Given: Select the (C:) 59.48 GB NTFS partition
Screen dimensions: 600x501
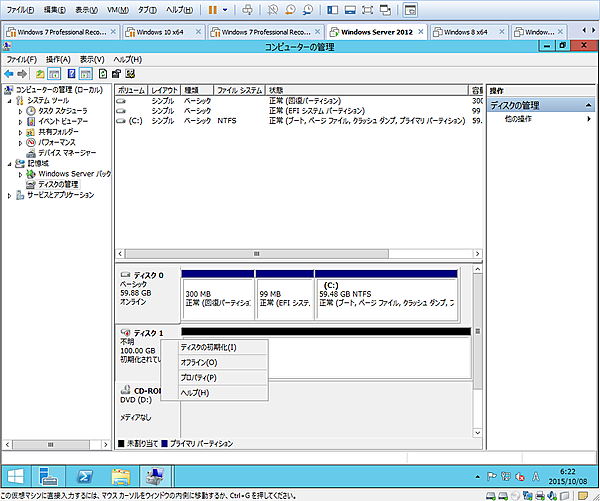Looking at the screenshot, I should point(385,294).
